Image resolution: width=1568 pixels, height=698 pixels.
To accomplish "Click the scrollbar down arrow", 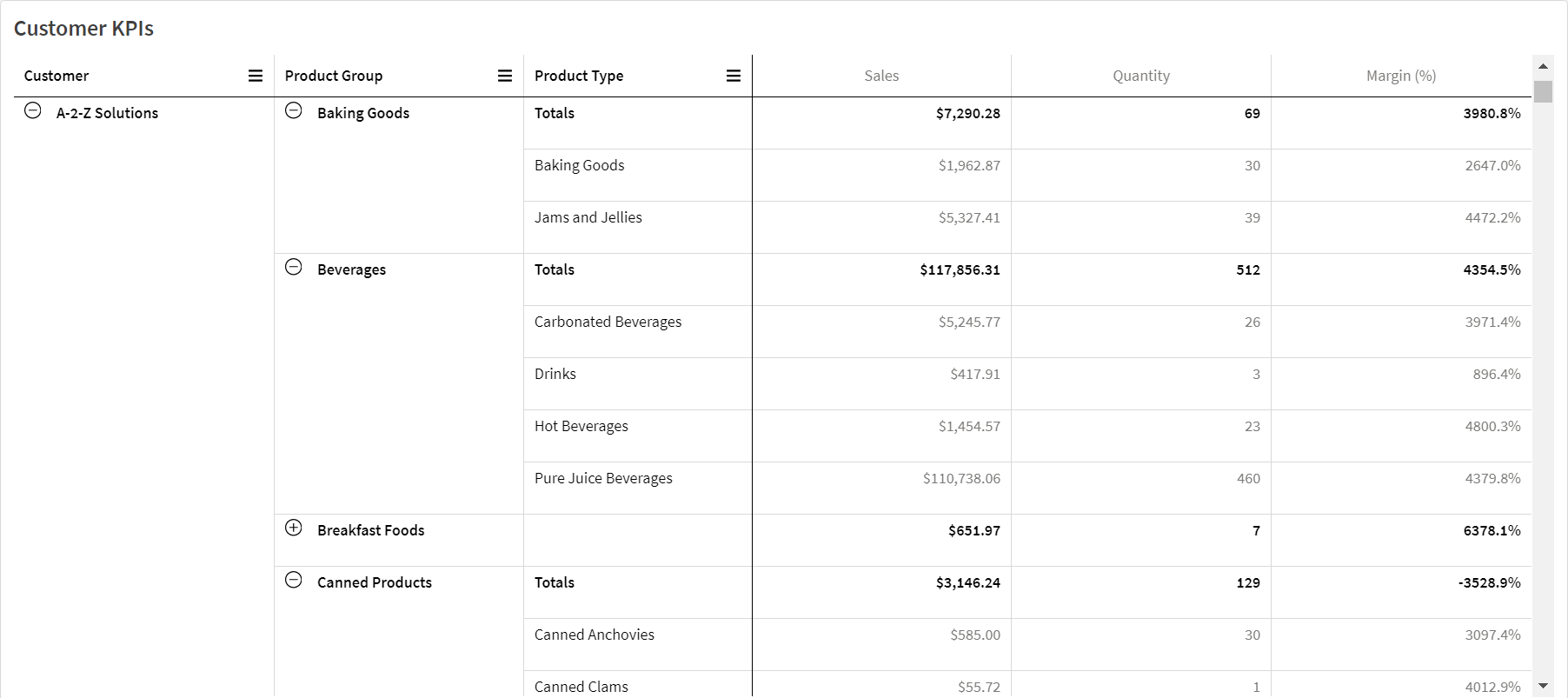I will (1543, 686).
